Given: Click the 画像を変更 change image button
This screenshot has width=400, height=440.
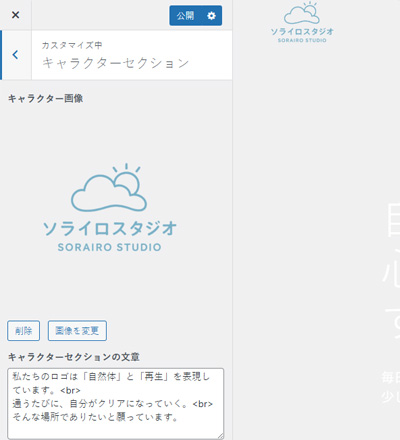Looking at the screenshot, I should tap(77, 331).
